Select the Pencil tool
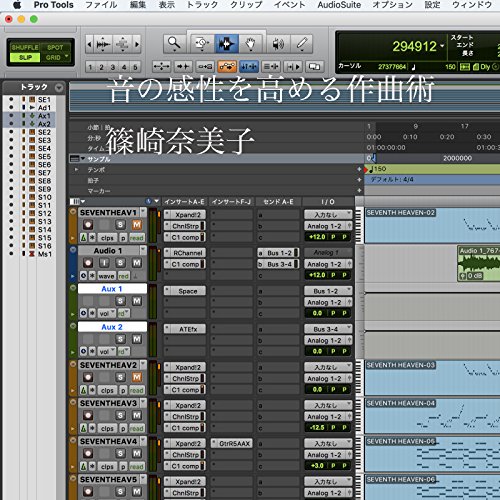The height and width of the screenshot is (500, 500). click(302, 43)
